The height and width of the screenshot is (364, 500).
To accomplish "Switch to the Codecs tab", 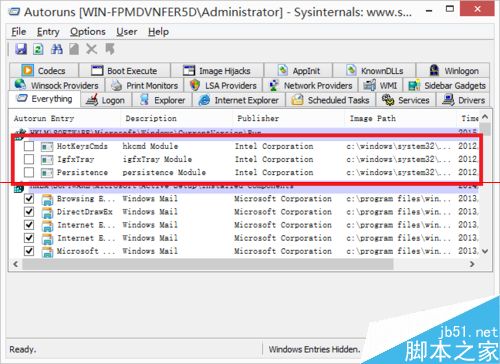I will click(x=44, y=70).
